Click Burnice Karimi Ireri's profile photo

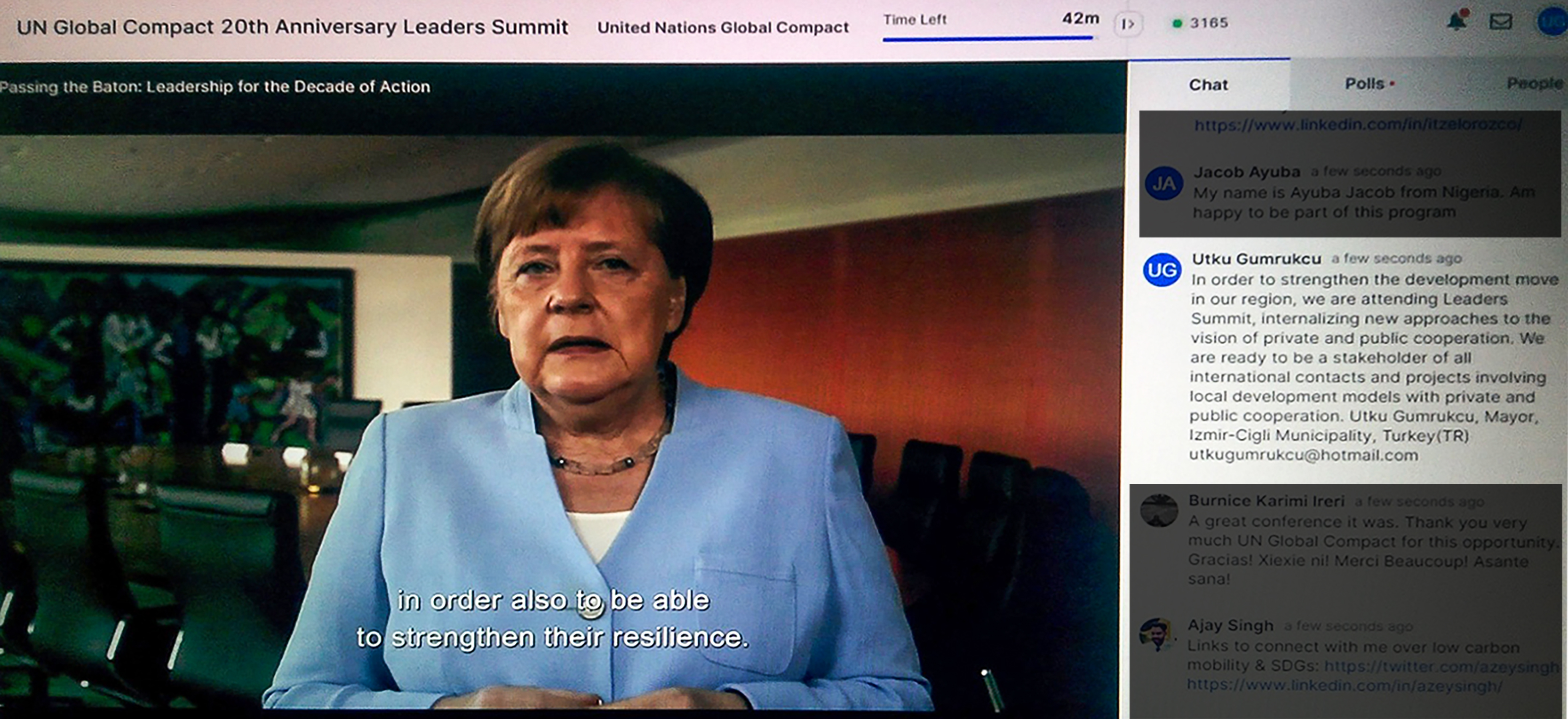pyautogui.click(x=1159, y=510)
